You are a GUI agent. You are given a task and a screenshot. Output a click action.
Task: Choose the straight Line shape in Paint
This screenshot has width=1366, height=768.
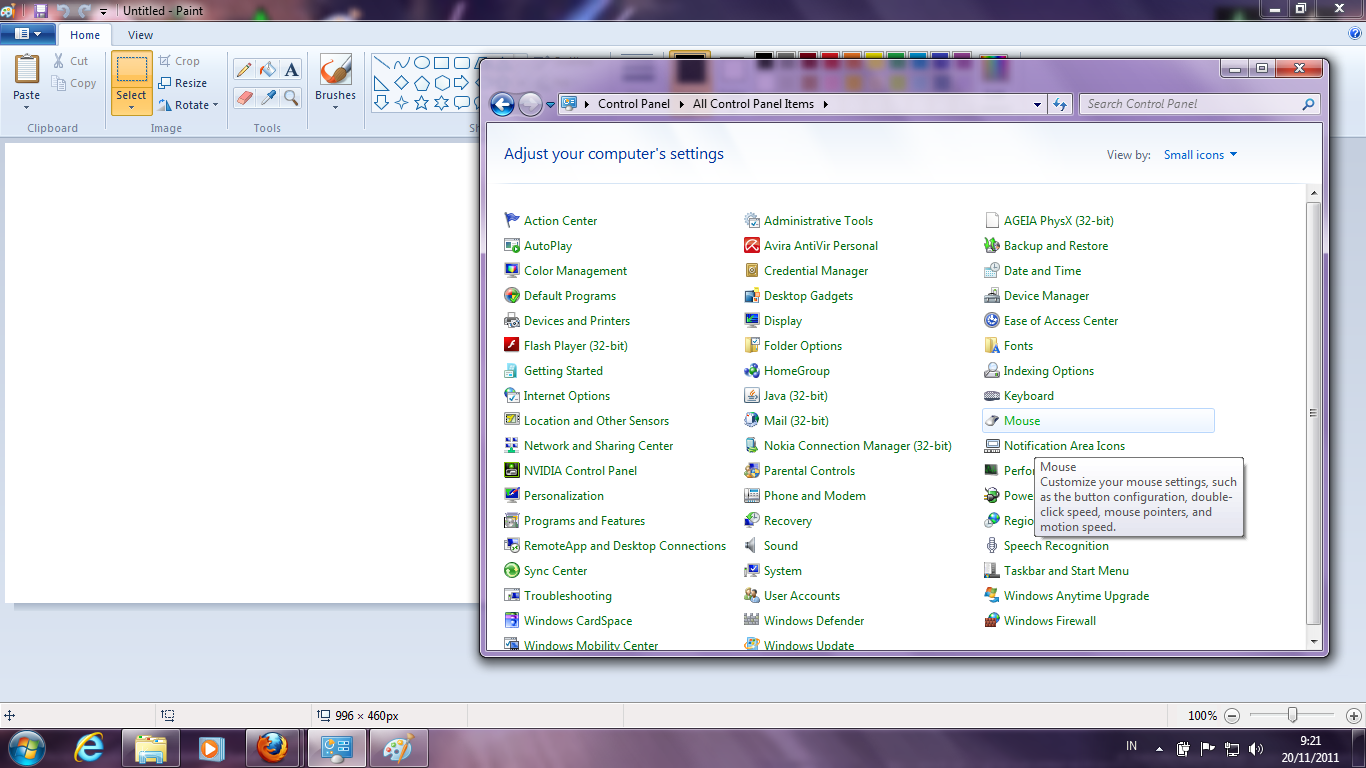pos(381,63)
